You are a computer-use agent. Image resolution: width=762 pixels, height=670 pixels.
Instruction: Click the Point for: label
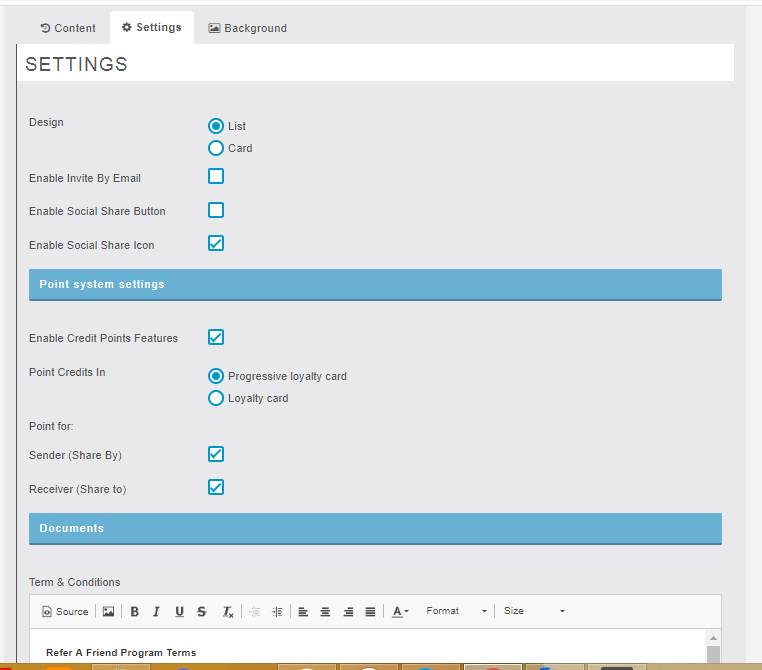(51, 426)
